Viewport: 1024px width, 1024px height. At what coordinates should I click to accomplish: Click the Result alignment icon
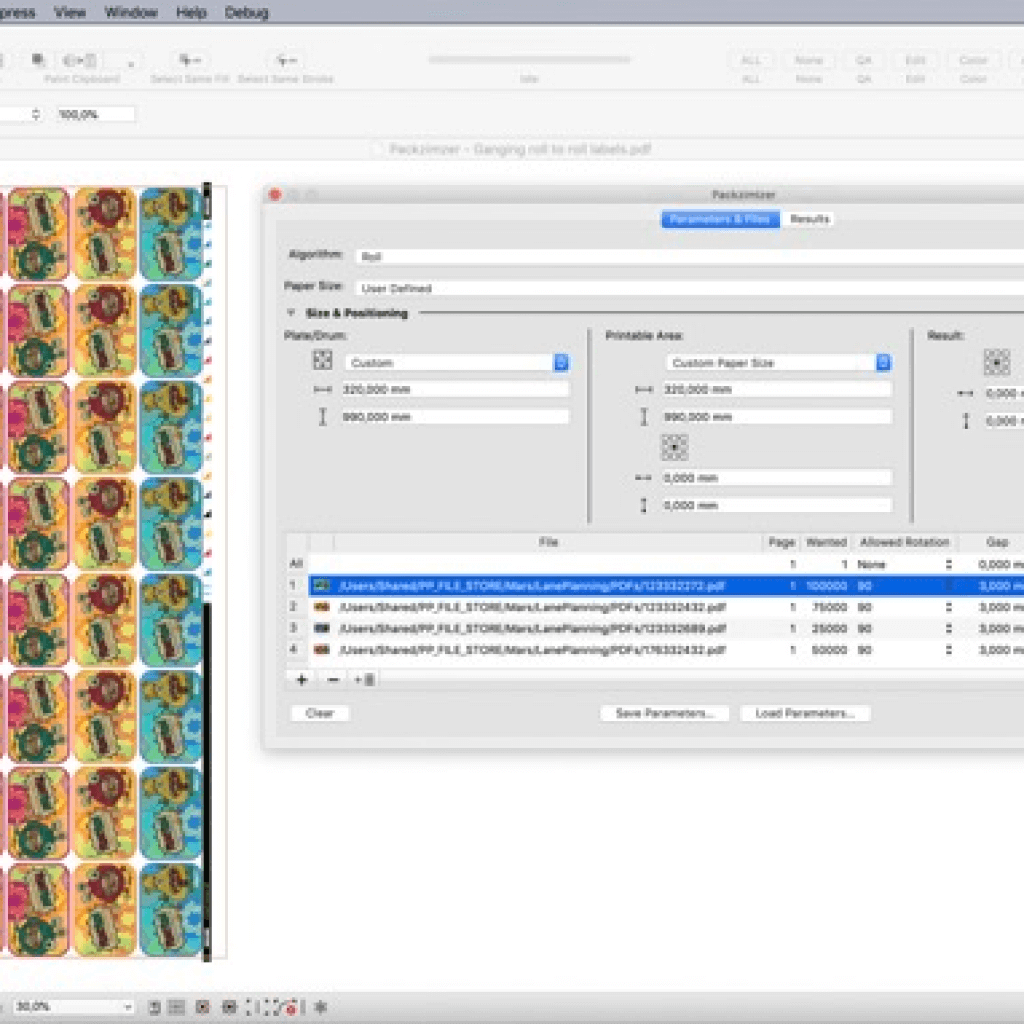[996, 363]
